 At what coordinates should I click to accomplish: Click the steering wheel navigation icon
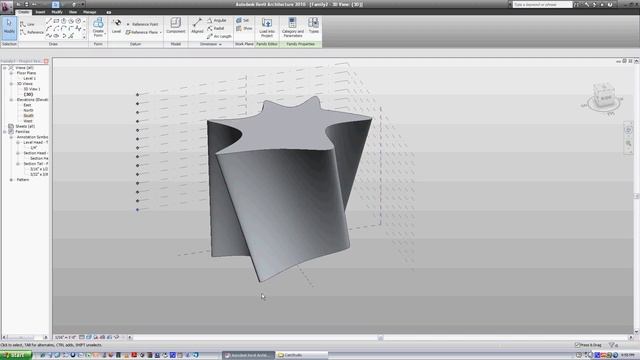click(629, 130)
